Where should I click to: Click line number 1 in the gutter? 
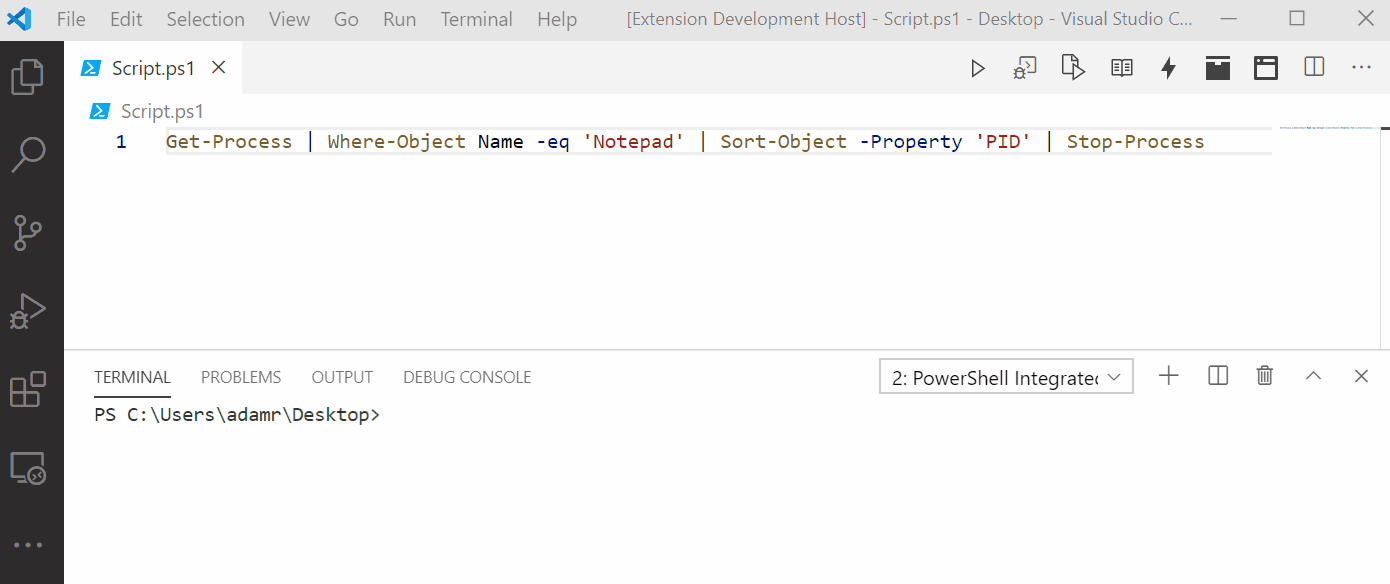pyautogui.click(x=121, y=142)
